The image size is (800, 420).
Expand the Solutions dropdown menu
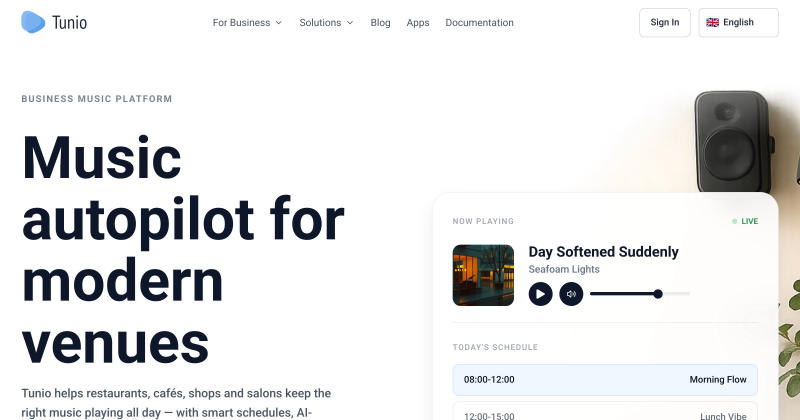coord(326,22)
